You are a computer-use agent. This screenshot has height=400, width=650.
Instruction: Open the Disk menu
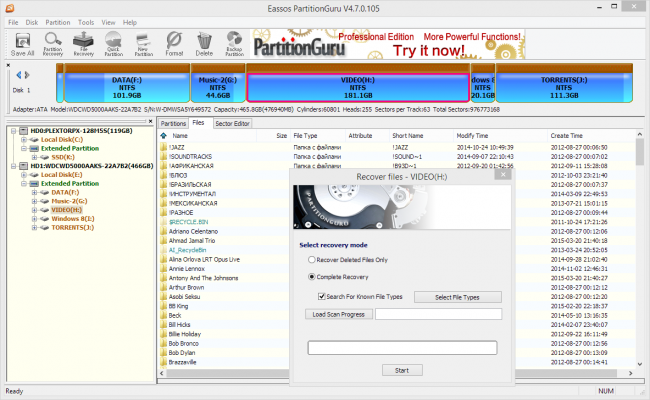click(32, 22)
